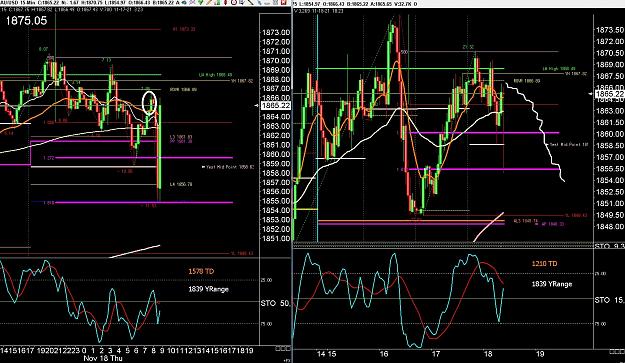
Task: Click the white forecast path line on right chart
Action: (x=541, y=127)
